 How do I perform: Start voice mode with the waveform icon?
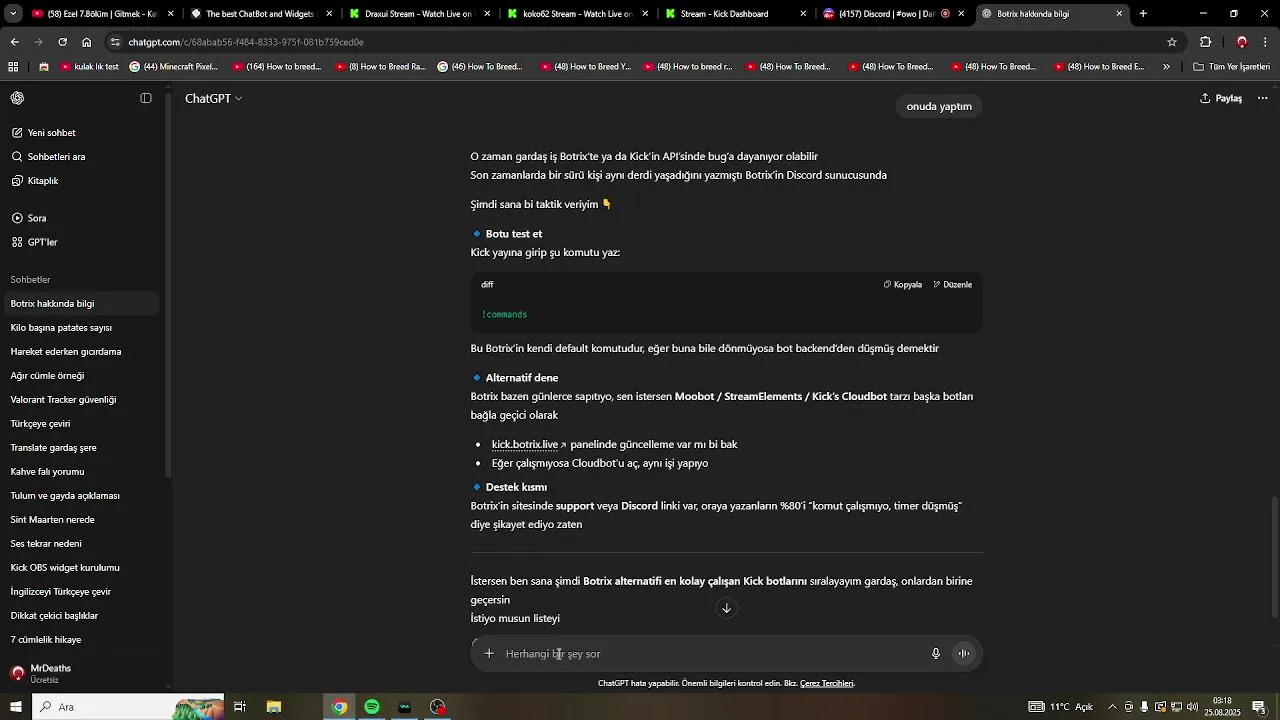[x=964, y=654]
